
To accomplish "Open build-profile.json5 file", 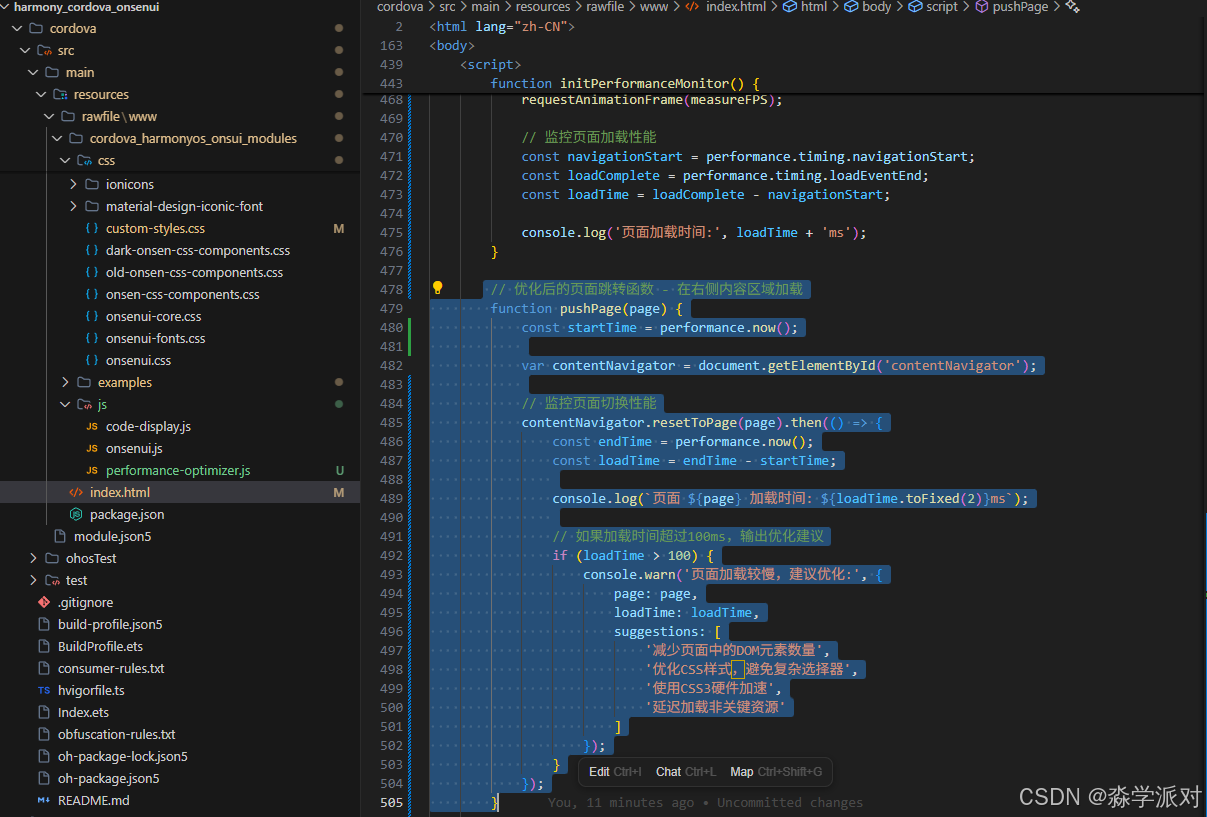I will pyautogui.click(x=110, y=625).
